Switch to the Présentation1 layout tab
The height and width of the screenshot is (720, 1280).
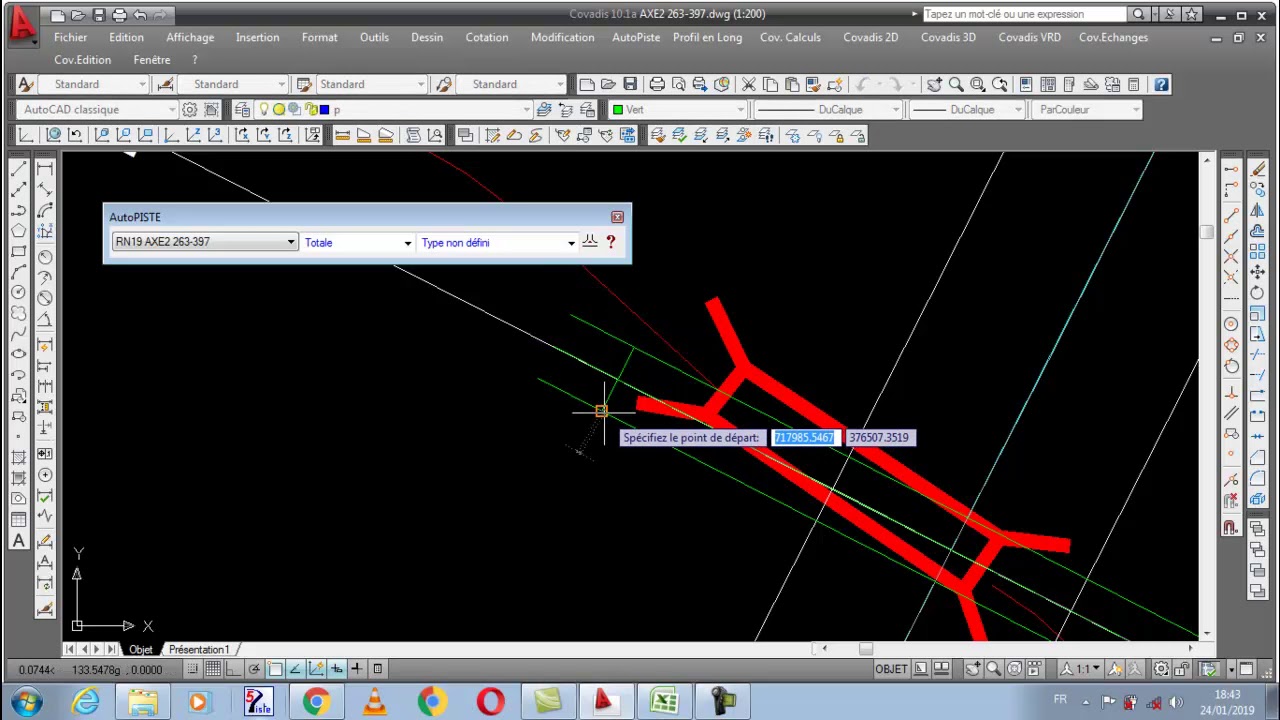pos(199,649)
